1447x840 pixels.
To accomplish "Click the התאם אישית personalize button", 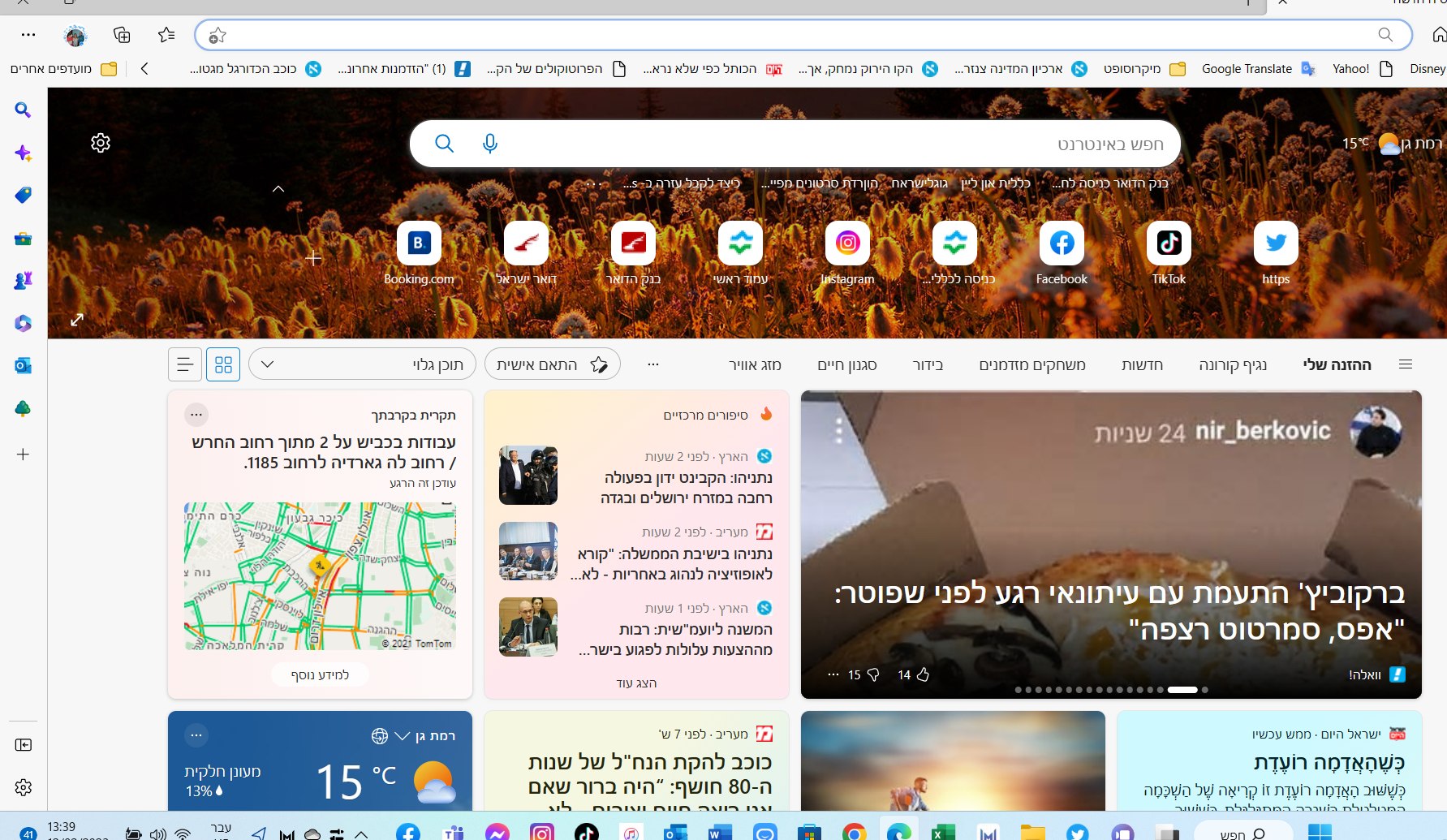I will [553, 364].
